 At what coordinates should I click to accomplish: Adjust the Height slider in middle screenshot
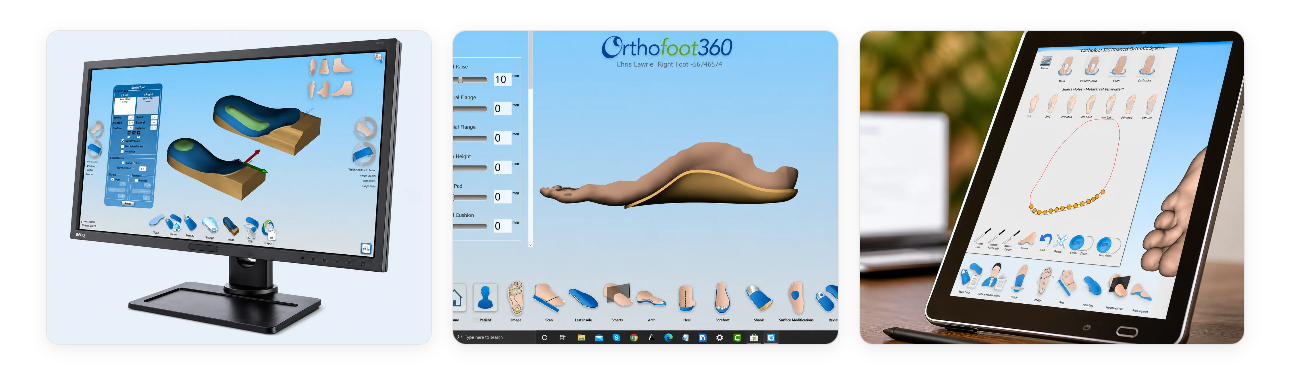click(x=470, y=168)
